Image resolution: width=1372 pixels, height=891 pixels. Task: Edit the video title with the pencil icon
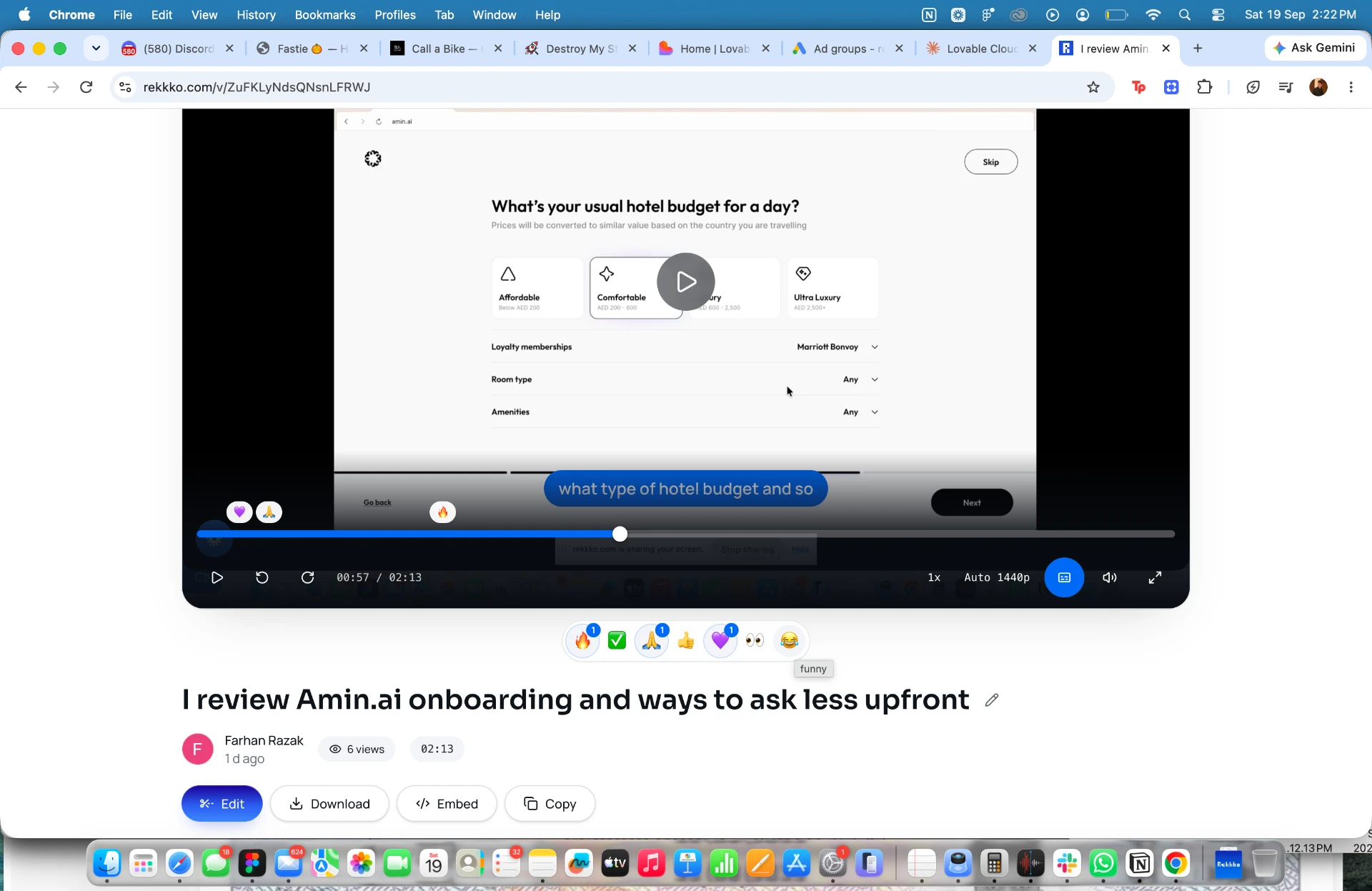pyautogui.click(x=991, y=700)
